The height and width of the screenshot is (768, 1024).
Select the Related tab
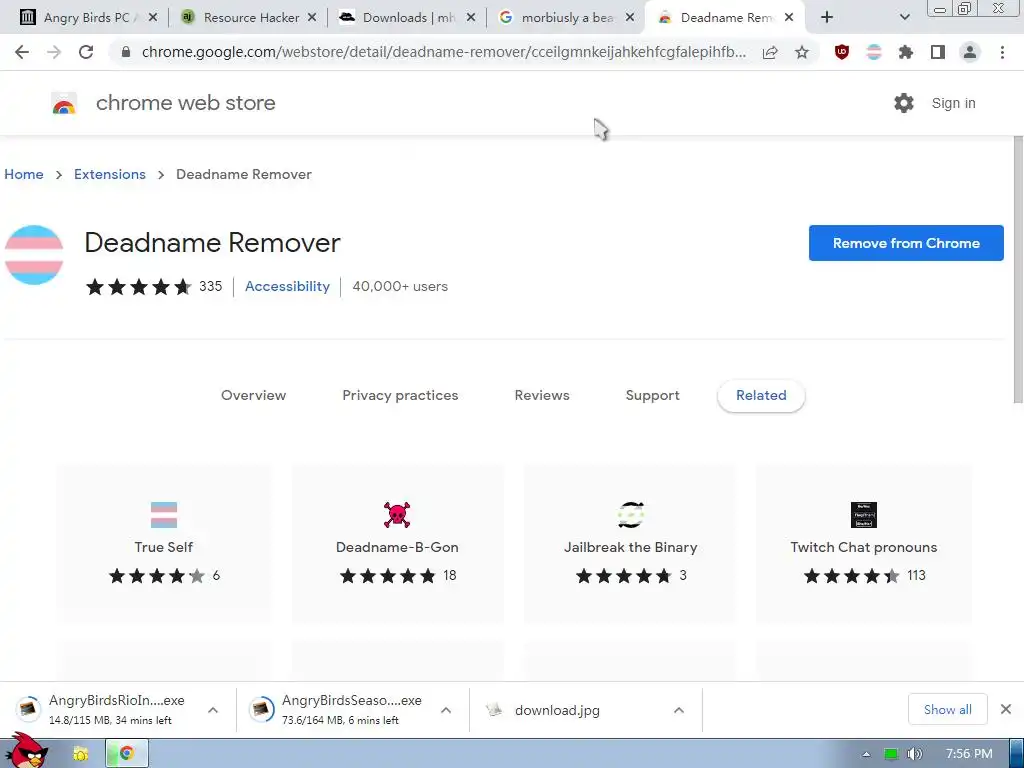[x=761, y=395]
